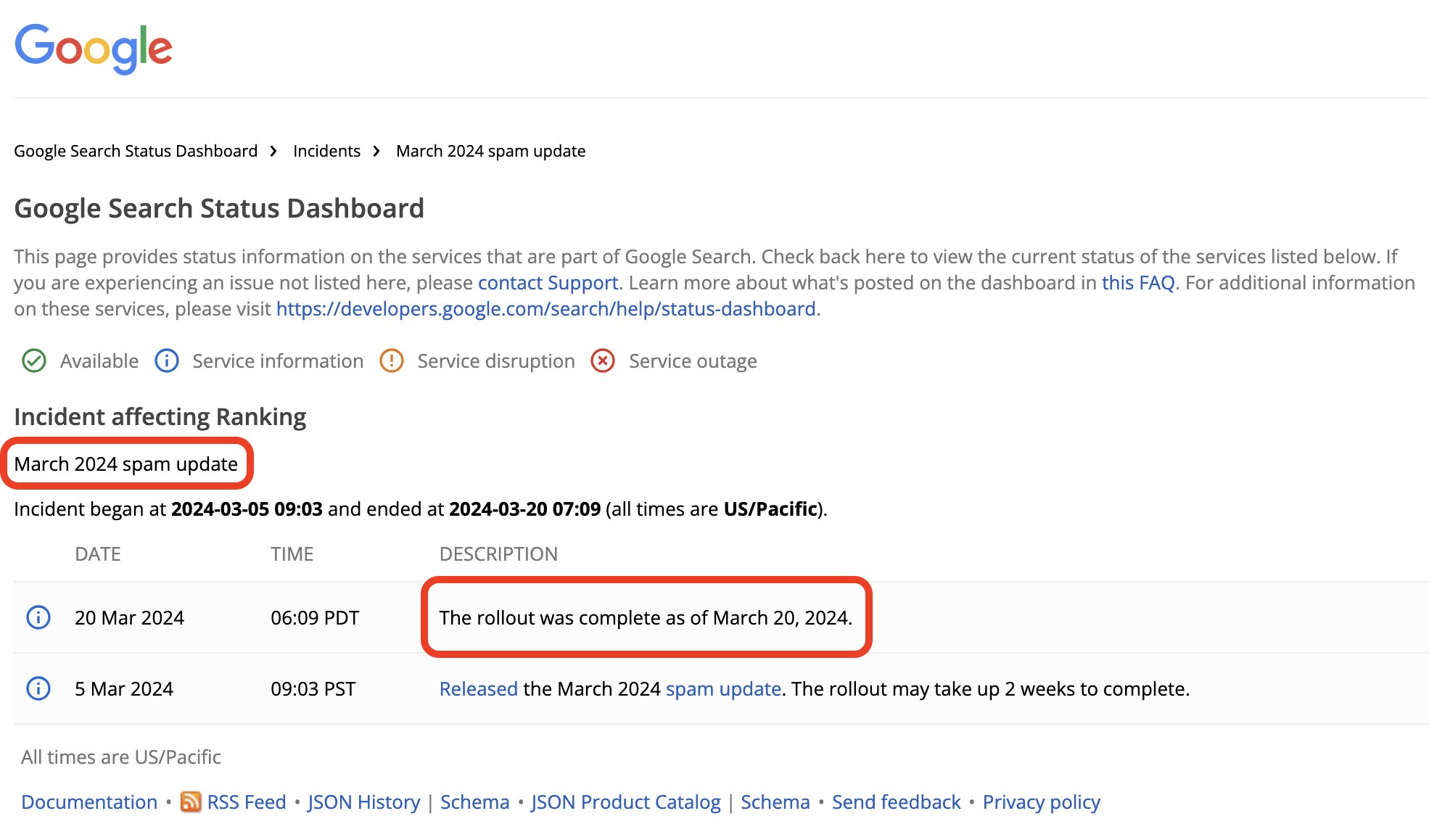Open the spam update link
Screen dimensions: 1429x840
point(722,688)
